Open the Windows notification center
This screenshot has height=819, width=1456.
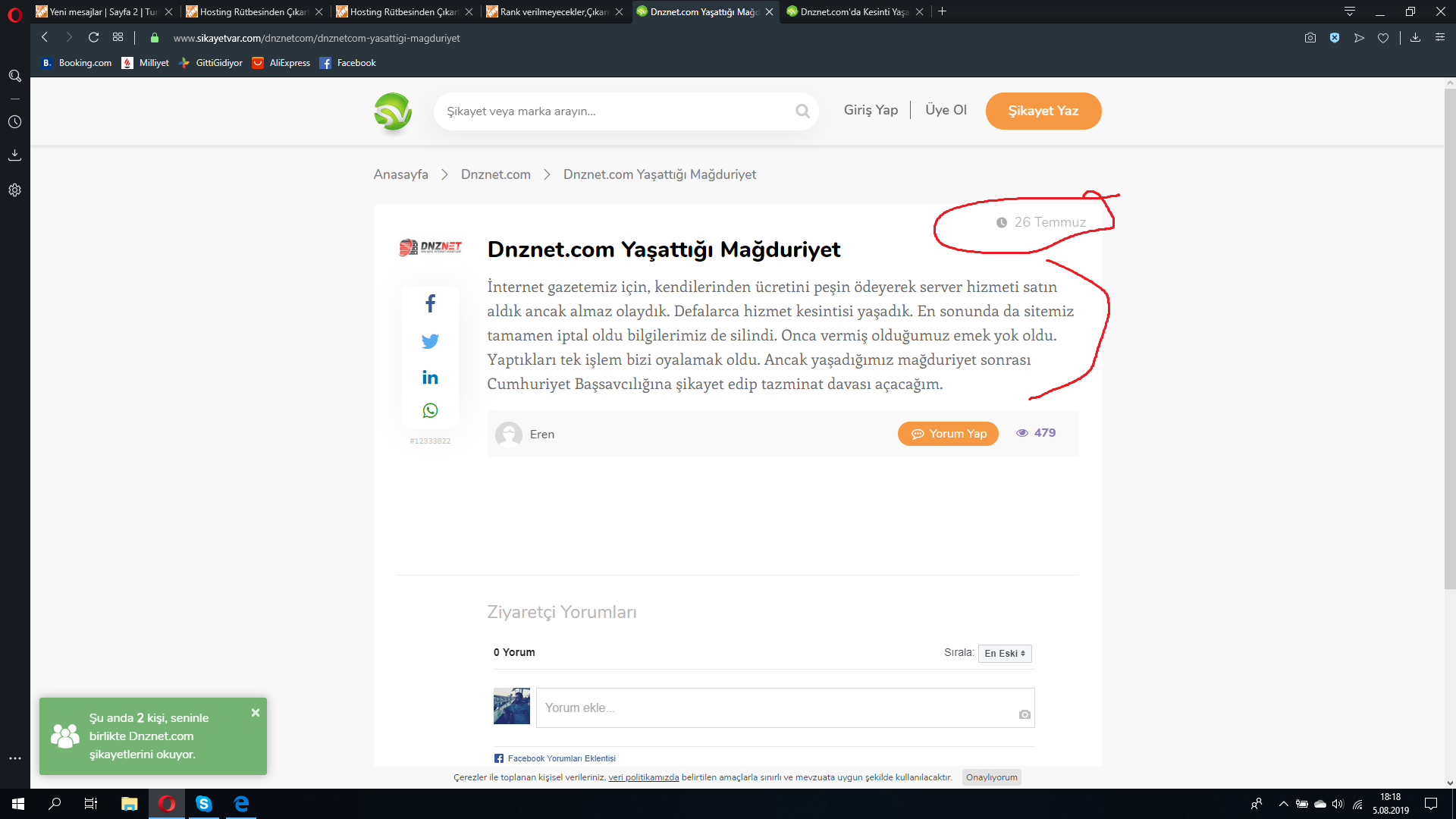(x=1431, y=804)
